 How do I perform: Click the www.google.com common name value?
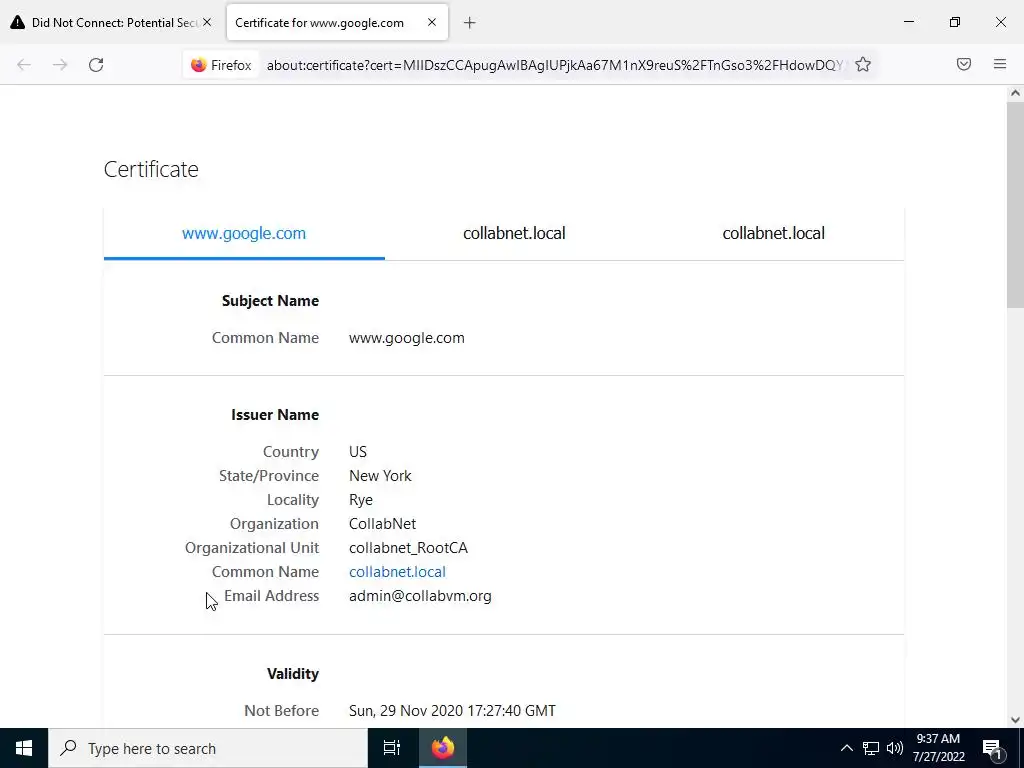tap(407, 338)
